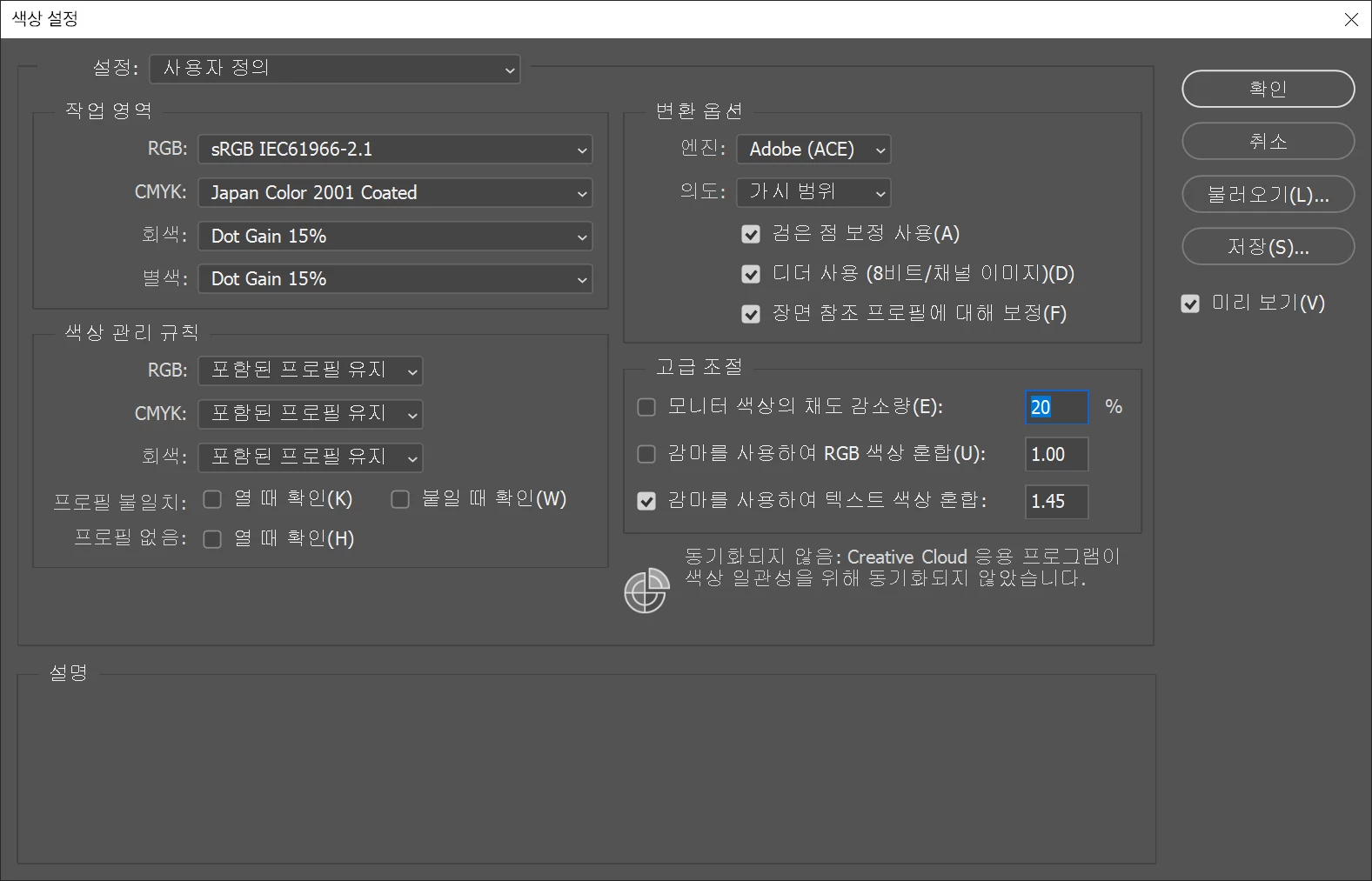Click the 색상 관리 규칙 group label
Screen dimensions: 1372x881
131,332
